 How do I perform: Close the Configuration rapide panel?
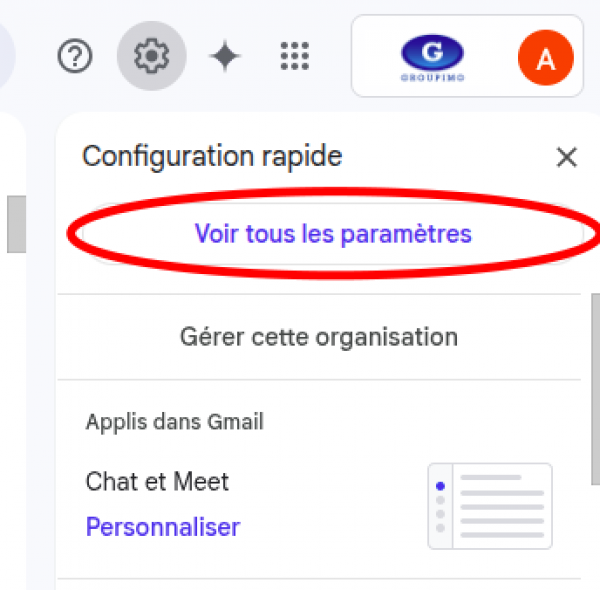[x=566, y=157]
